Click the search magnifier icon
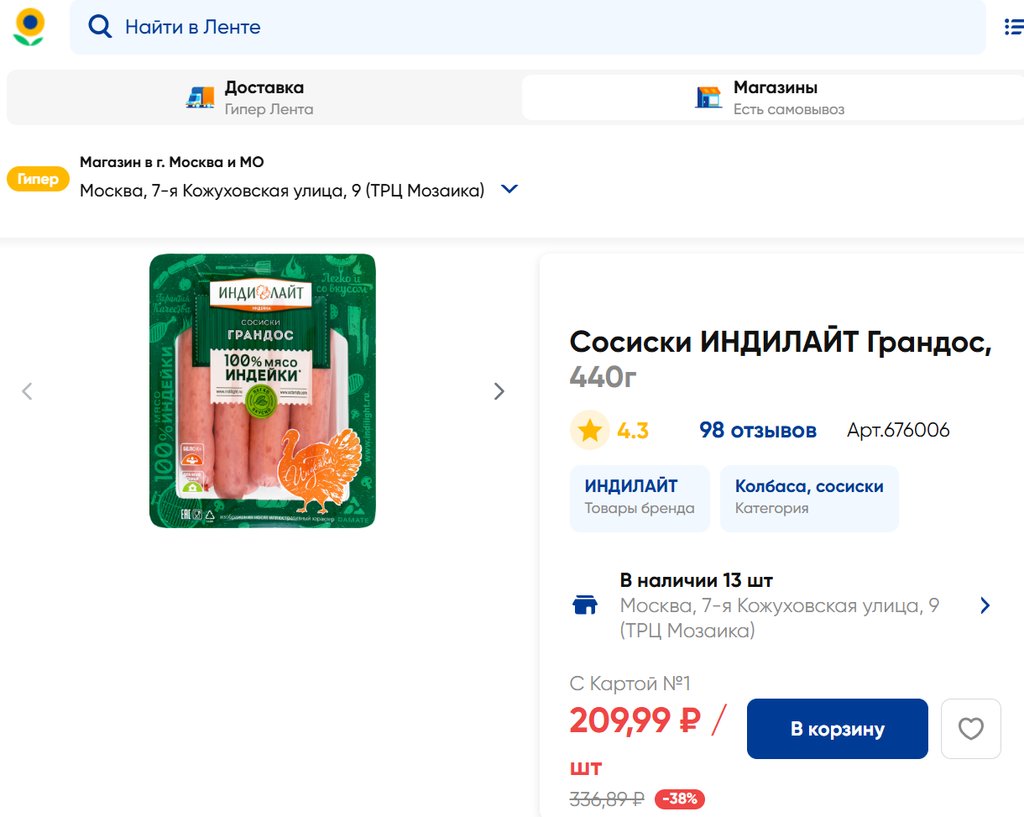 pyautogui.click(x=100, y=27)
